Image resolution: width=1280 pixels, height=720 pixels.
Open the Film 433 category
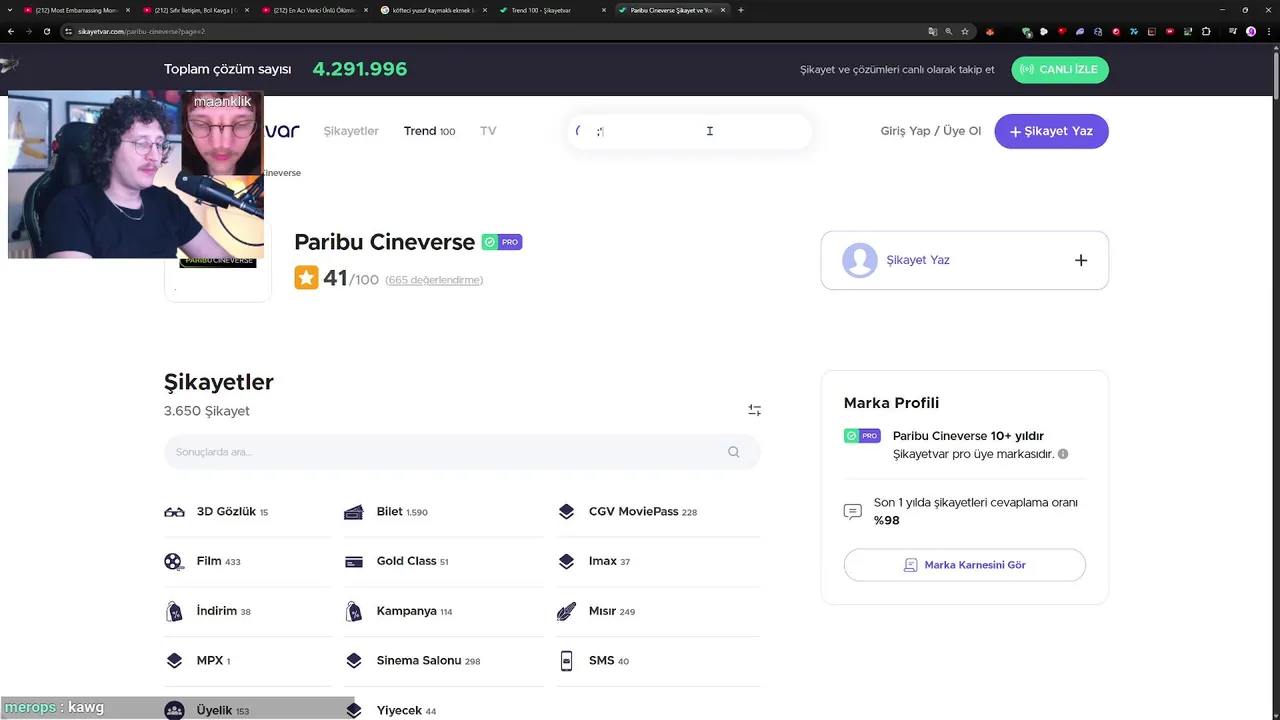[219, 562]
